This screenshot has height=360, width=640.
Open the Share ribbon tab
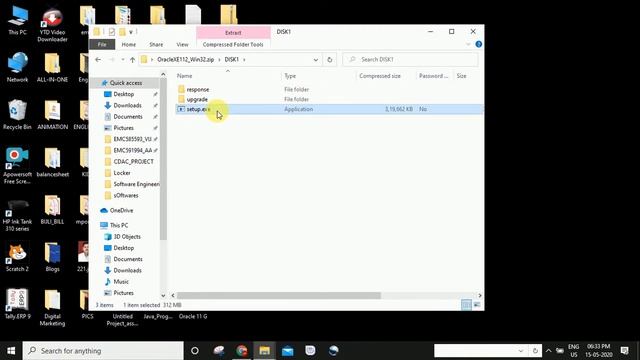point(156,44)
